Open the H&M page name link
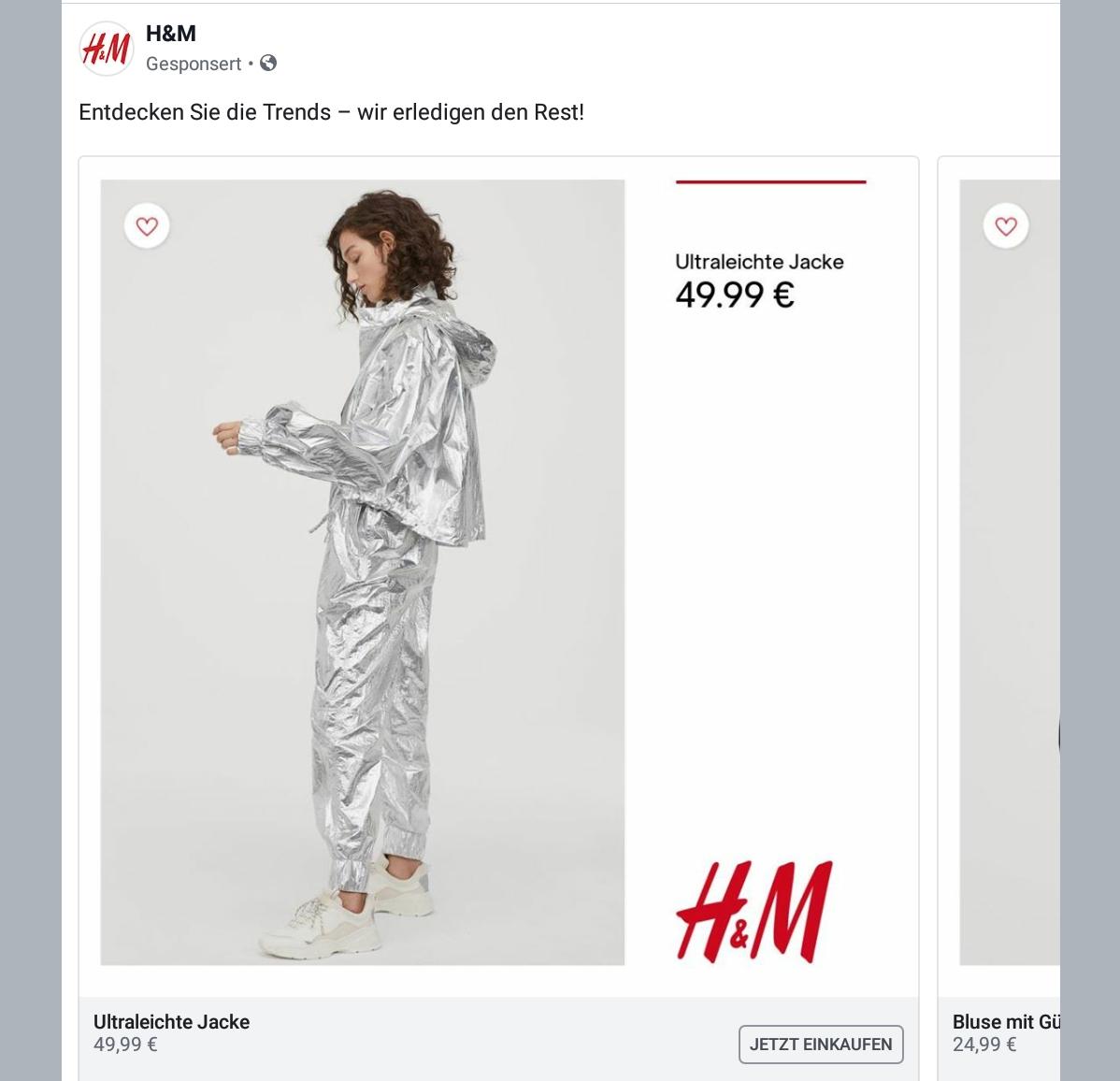The image size is (1120, 1081). (171, 34)
